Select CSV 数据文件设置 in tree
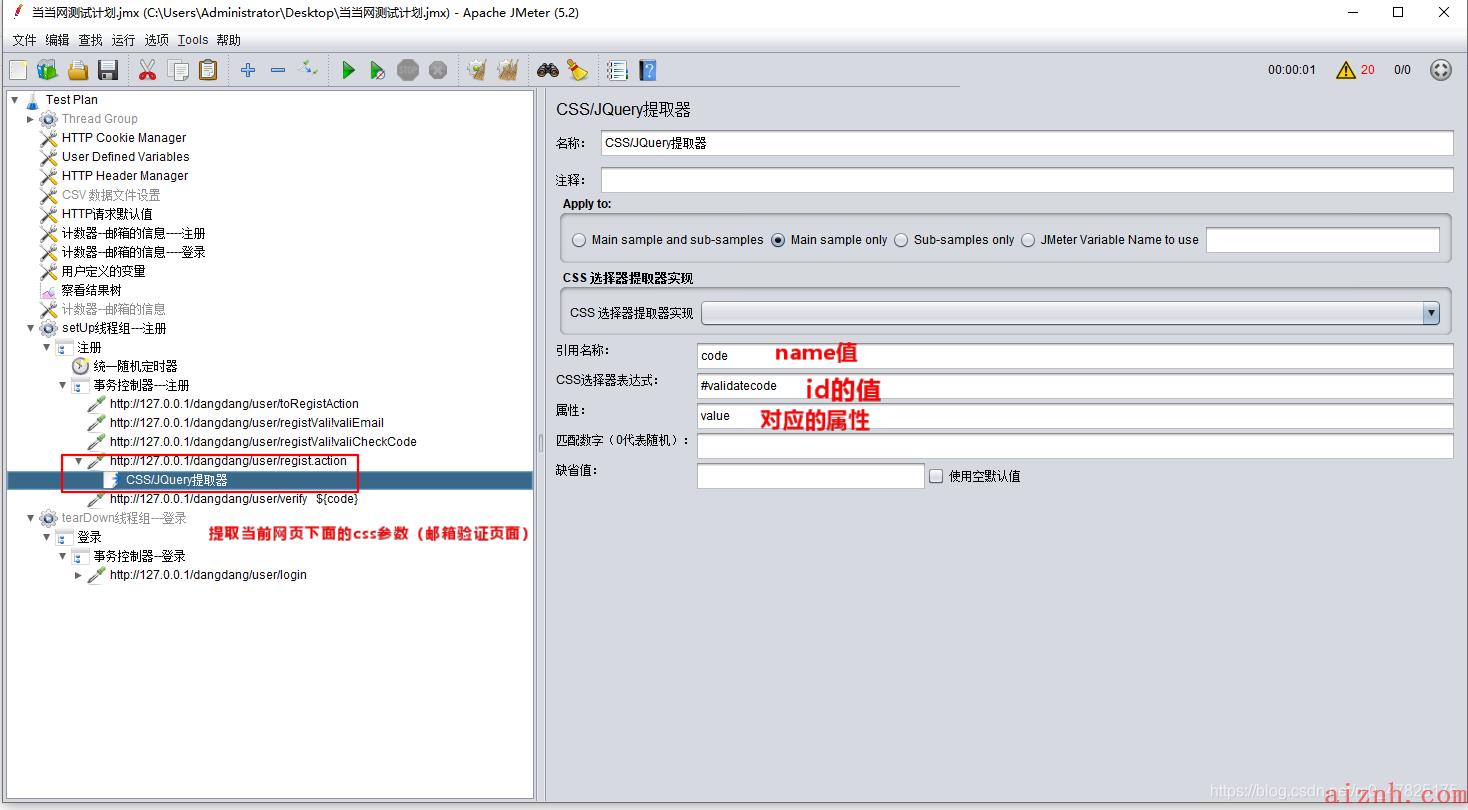 click(x=110, y=195)
